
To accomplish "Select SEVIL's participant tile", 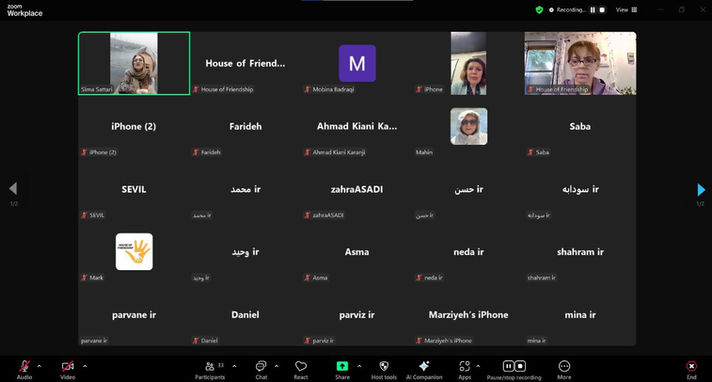I will coord(134,189).
